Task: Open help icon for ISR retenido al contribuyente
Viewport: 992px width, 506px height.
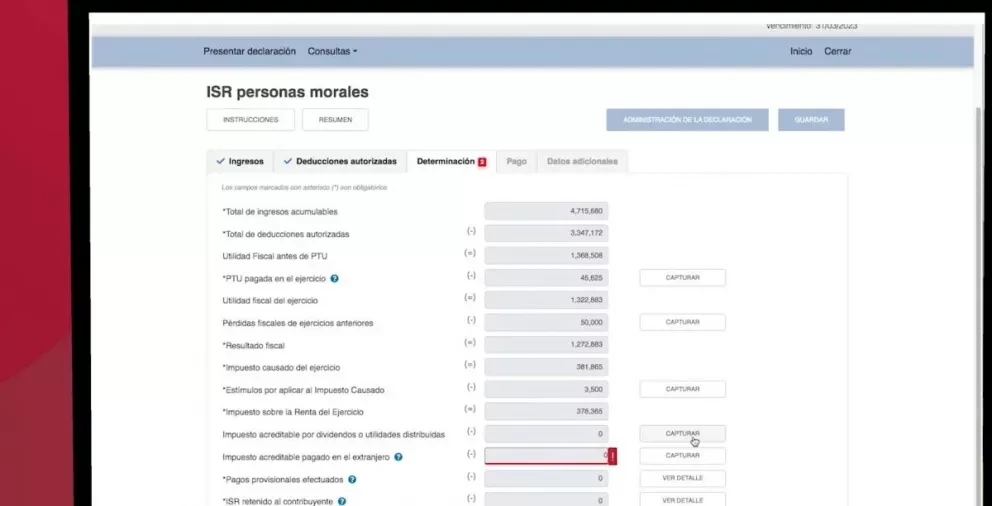Action: (342, 501)
